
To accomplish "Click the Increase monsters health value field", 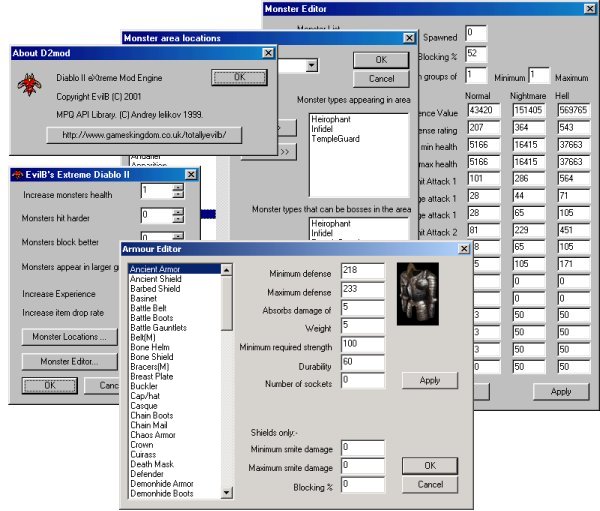I will (x=157, y=191).
